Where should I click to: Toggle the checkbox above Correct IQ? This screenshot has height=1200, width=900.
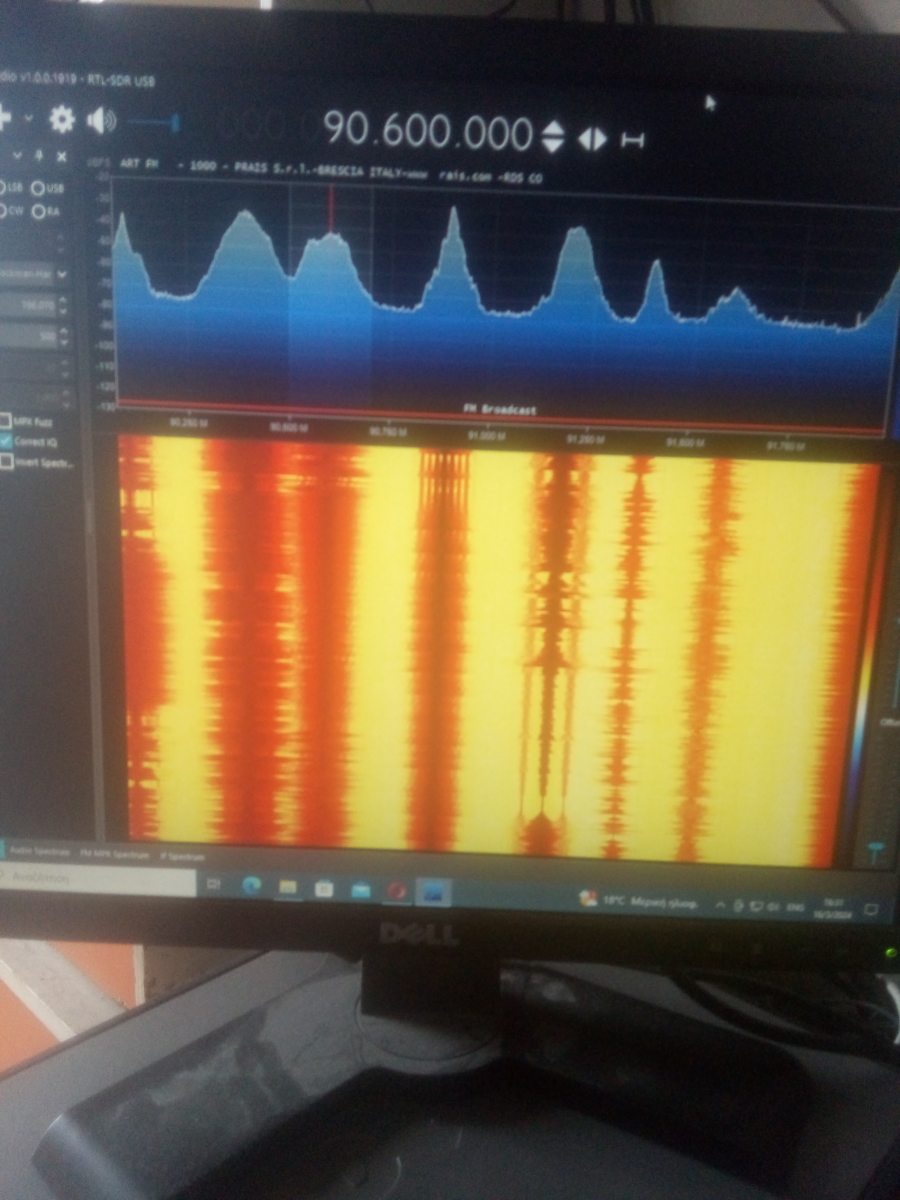6,421
